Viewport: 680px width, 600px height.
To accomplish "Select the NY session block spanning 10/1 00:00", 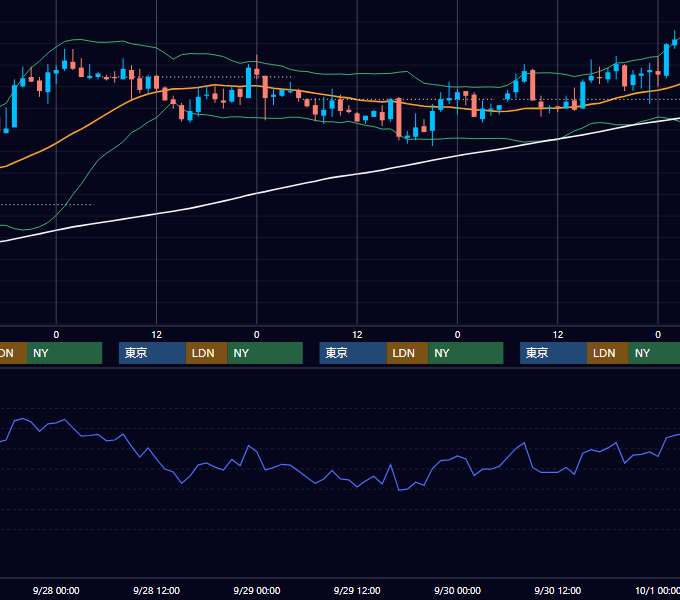I will (x=654, y=353).
